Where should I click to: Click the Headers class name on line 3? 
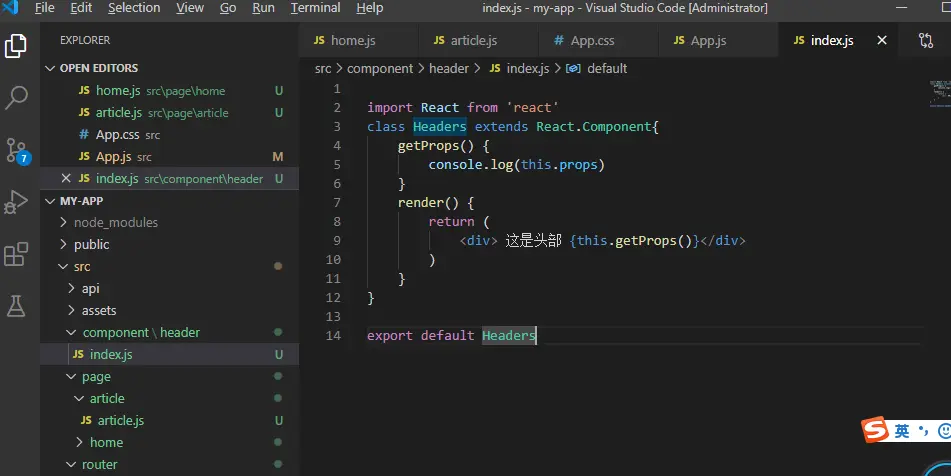(440, 126)
